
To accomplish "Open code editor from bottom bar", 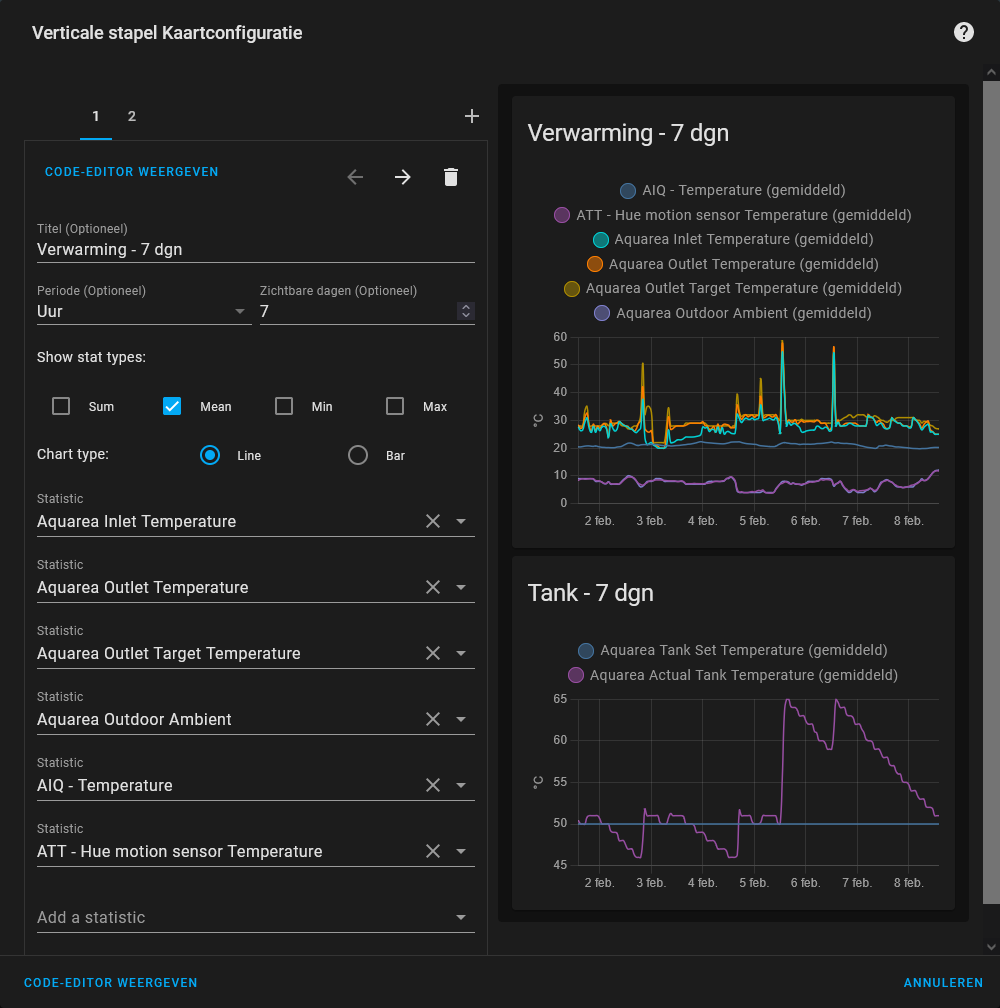I will click(110, 983).
